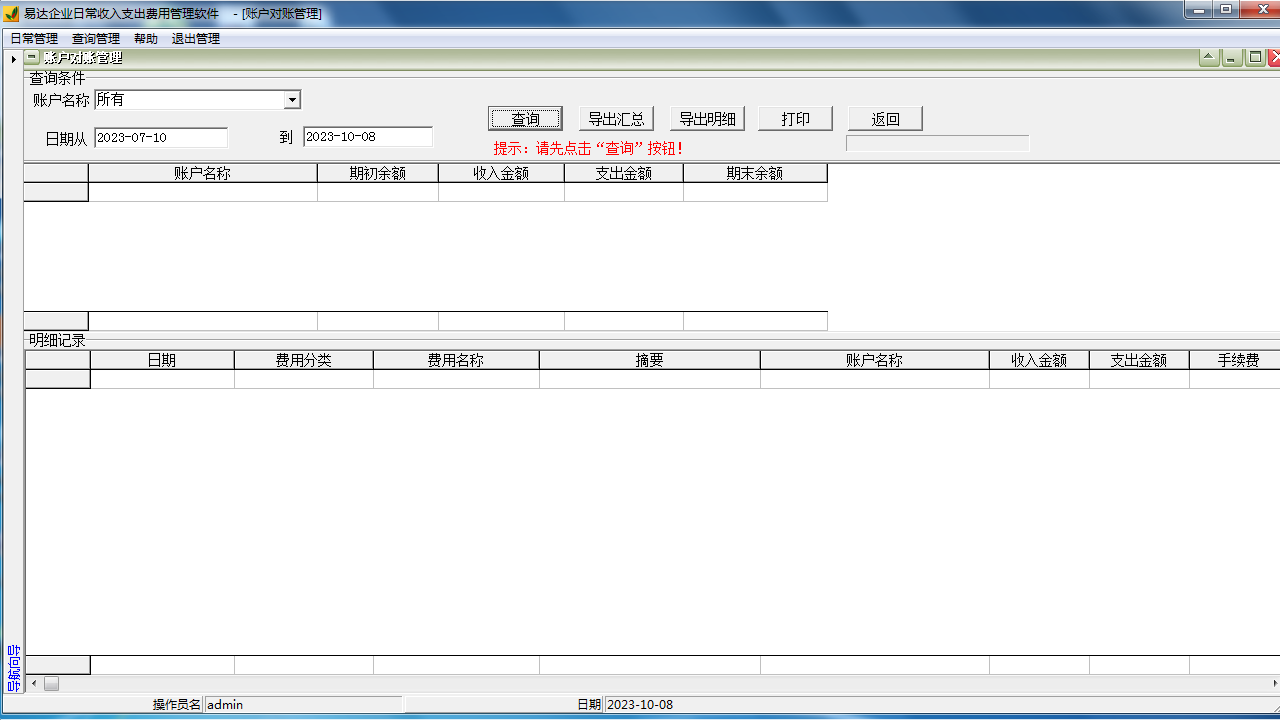
Task: Click the 到 end date field
Action: [x=368, y=137]
